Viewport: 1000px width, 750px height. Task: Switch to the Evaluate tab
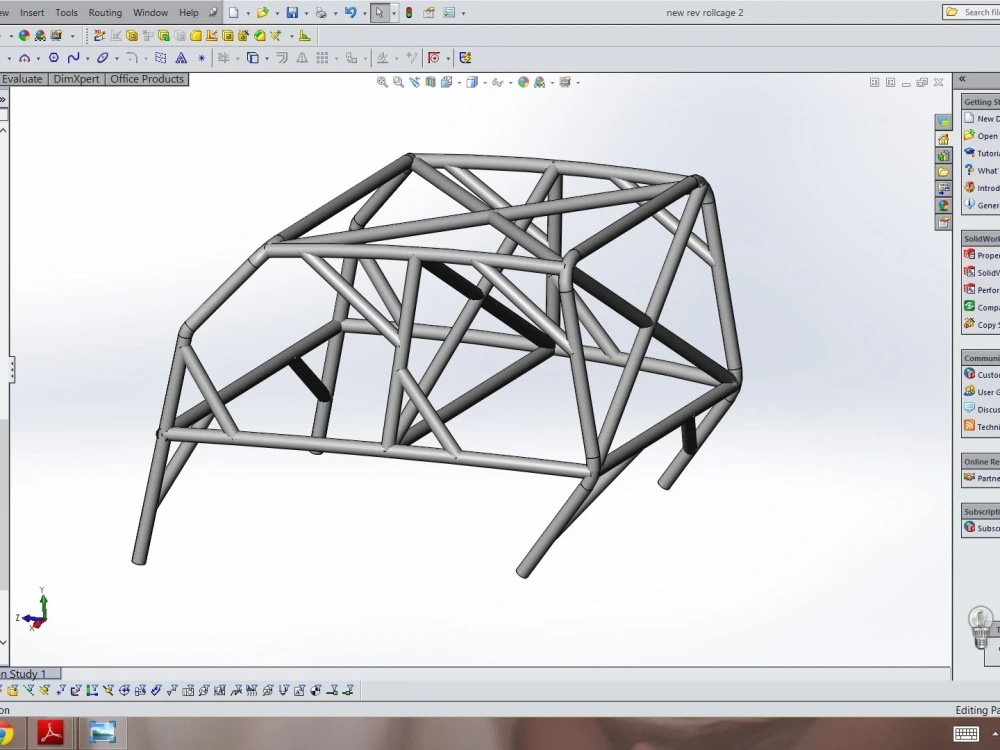pyautogui.click(x=22, y=79)
